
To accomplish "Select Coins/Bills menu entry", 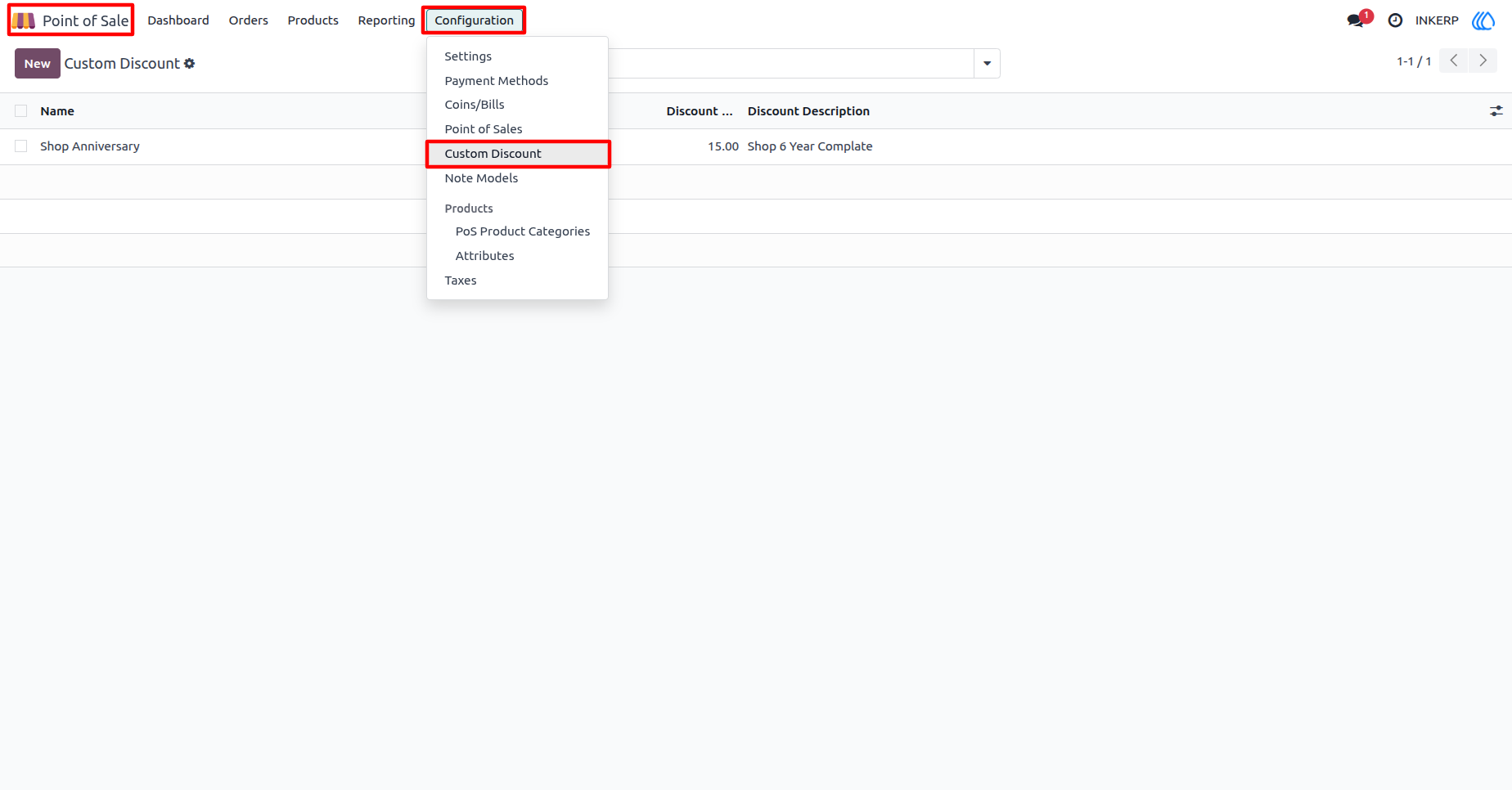I will (x=517, y=105).
